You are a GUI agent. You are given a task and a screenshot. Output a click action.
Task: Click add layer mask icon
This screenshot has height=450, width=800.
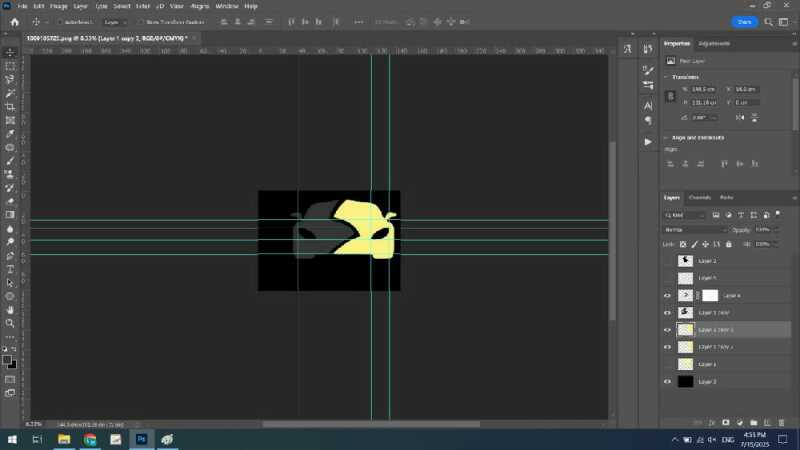[x=726, y=422]
